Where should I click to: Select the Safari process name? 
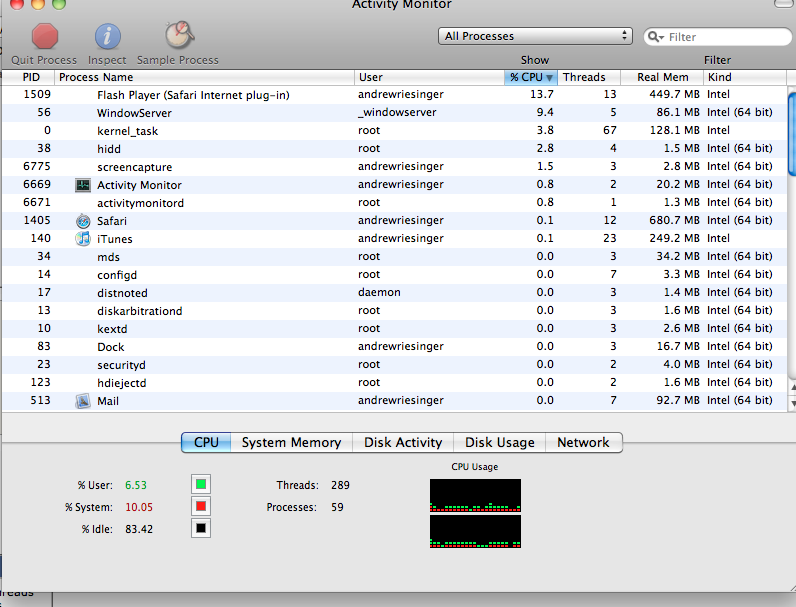(112, 221)
